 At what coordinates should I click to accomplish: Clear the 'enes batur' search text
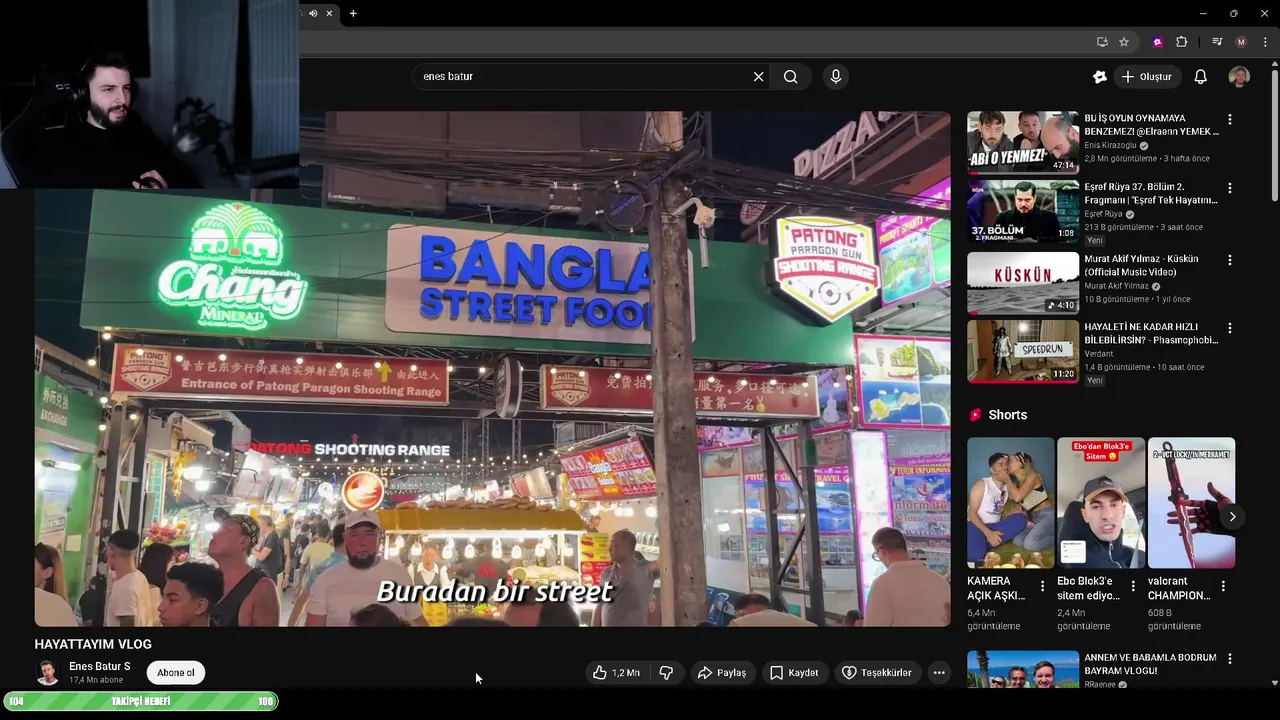(x=758, y=77)
